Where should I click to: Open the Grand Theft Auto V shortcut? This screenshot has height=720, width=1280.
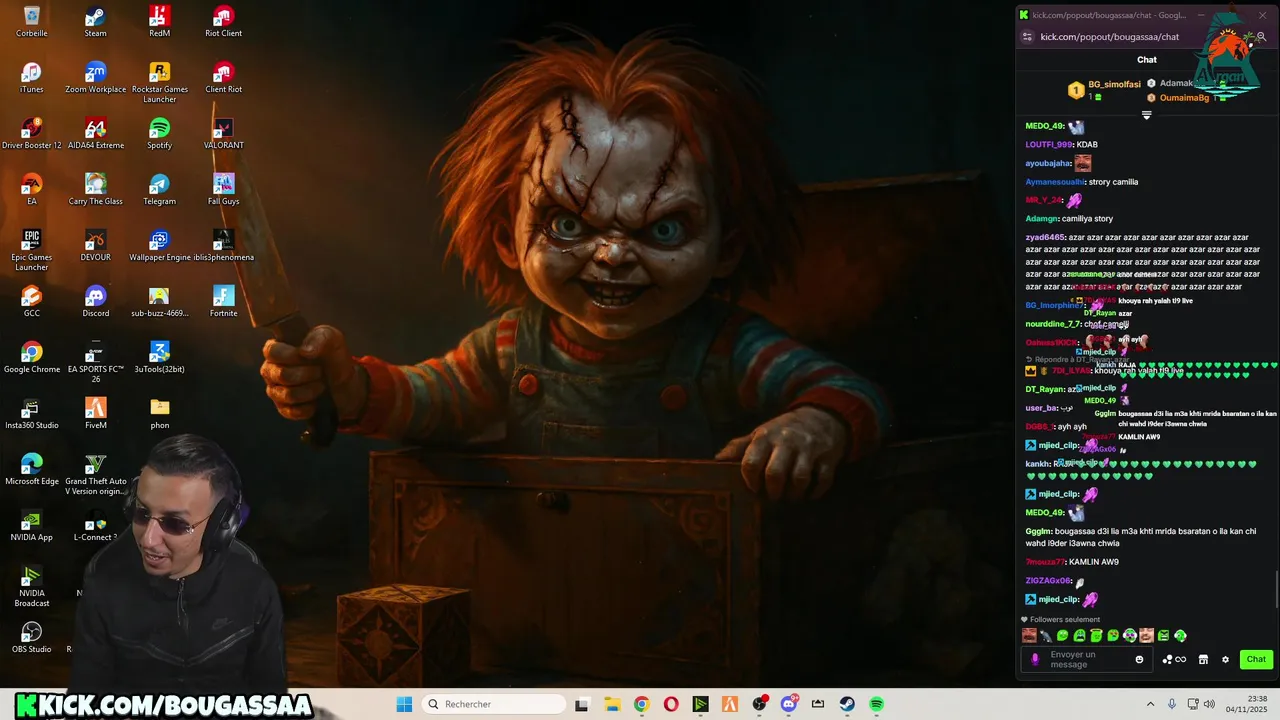pos(95,474)
